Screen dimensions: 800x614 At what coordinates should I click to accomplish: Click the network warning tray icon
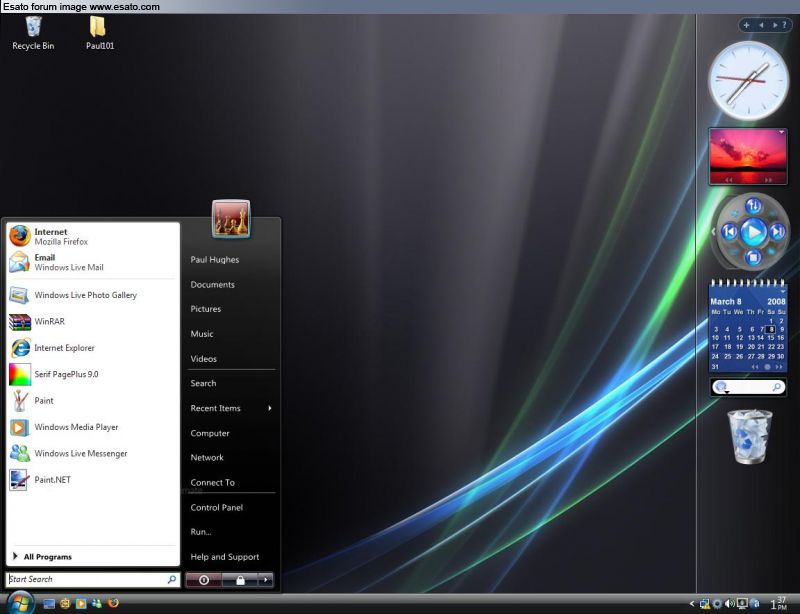tap(705, 604)
